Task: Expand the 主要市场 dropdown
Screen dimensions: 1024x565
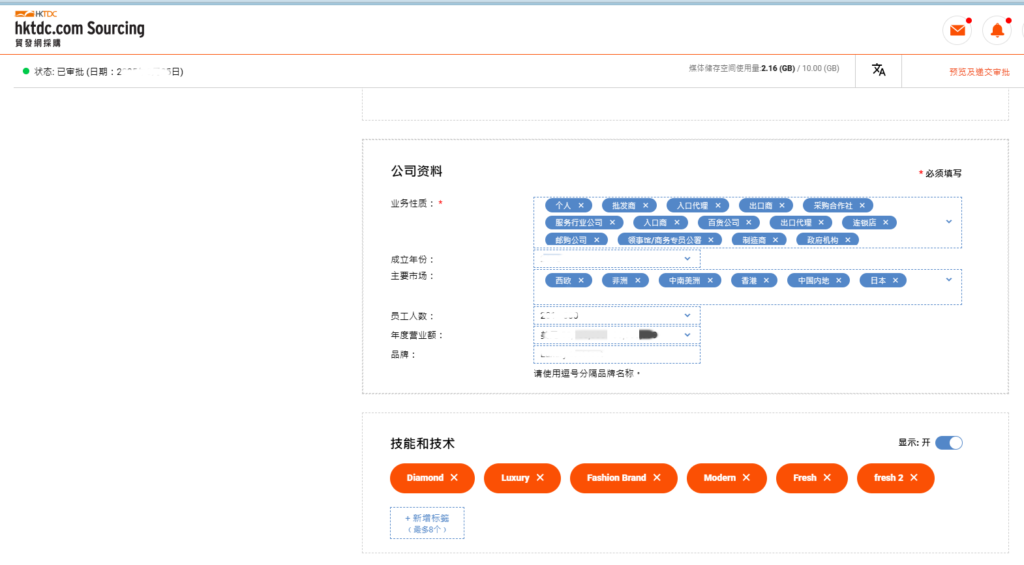Action: click(x=948, y=280)
